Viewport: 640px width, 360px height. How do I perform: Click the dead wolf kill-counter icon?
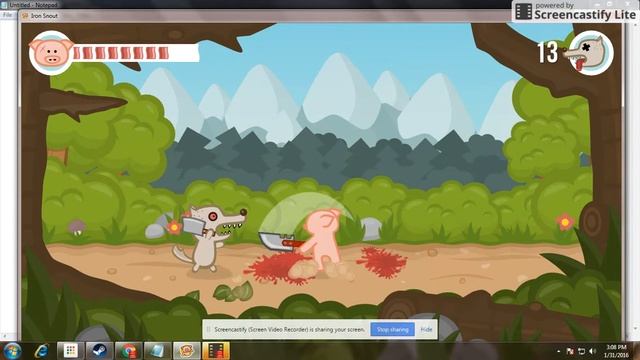pyautogui.click(x=590, y=53)
